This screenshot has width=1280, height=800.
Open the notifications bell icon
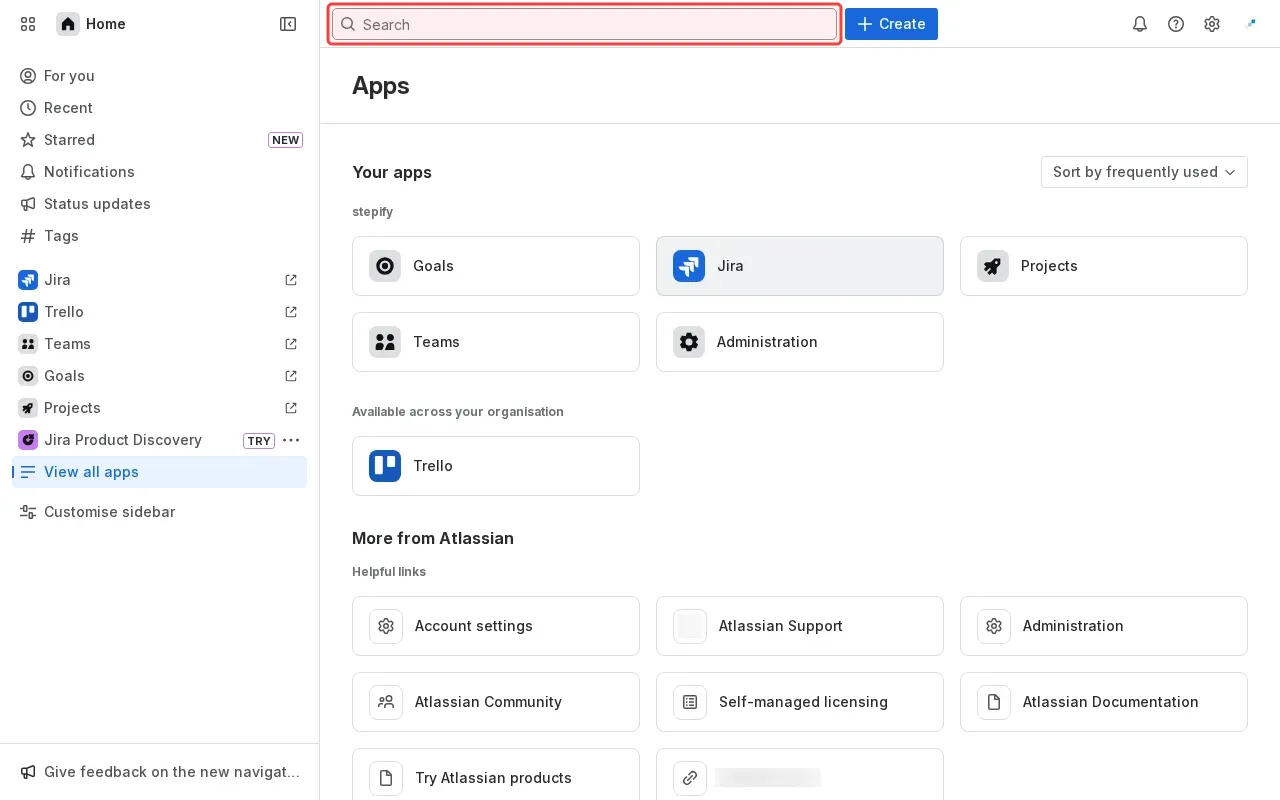(x=1140, y=24)
